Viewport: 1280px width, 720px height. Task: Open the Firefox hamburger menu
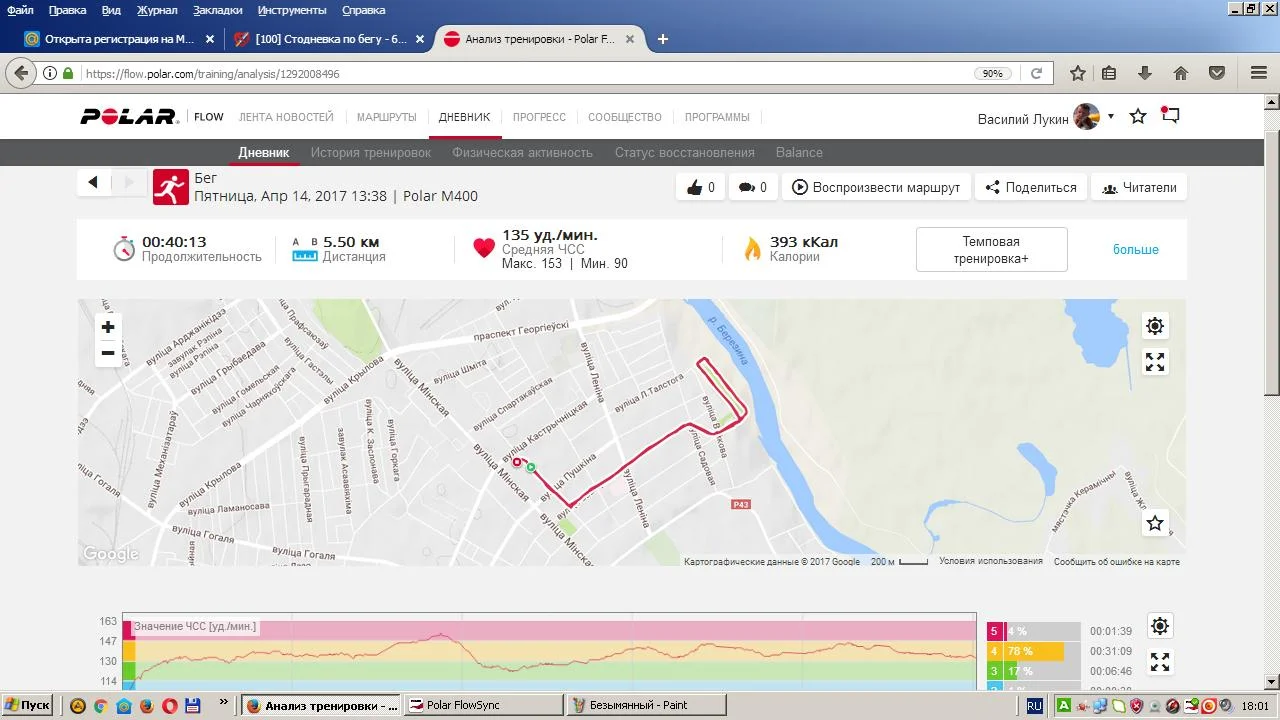point(1259,73)
